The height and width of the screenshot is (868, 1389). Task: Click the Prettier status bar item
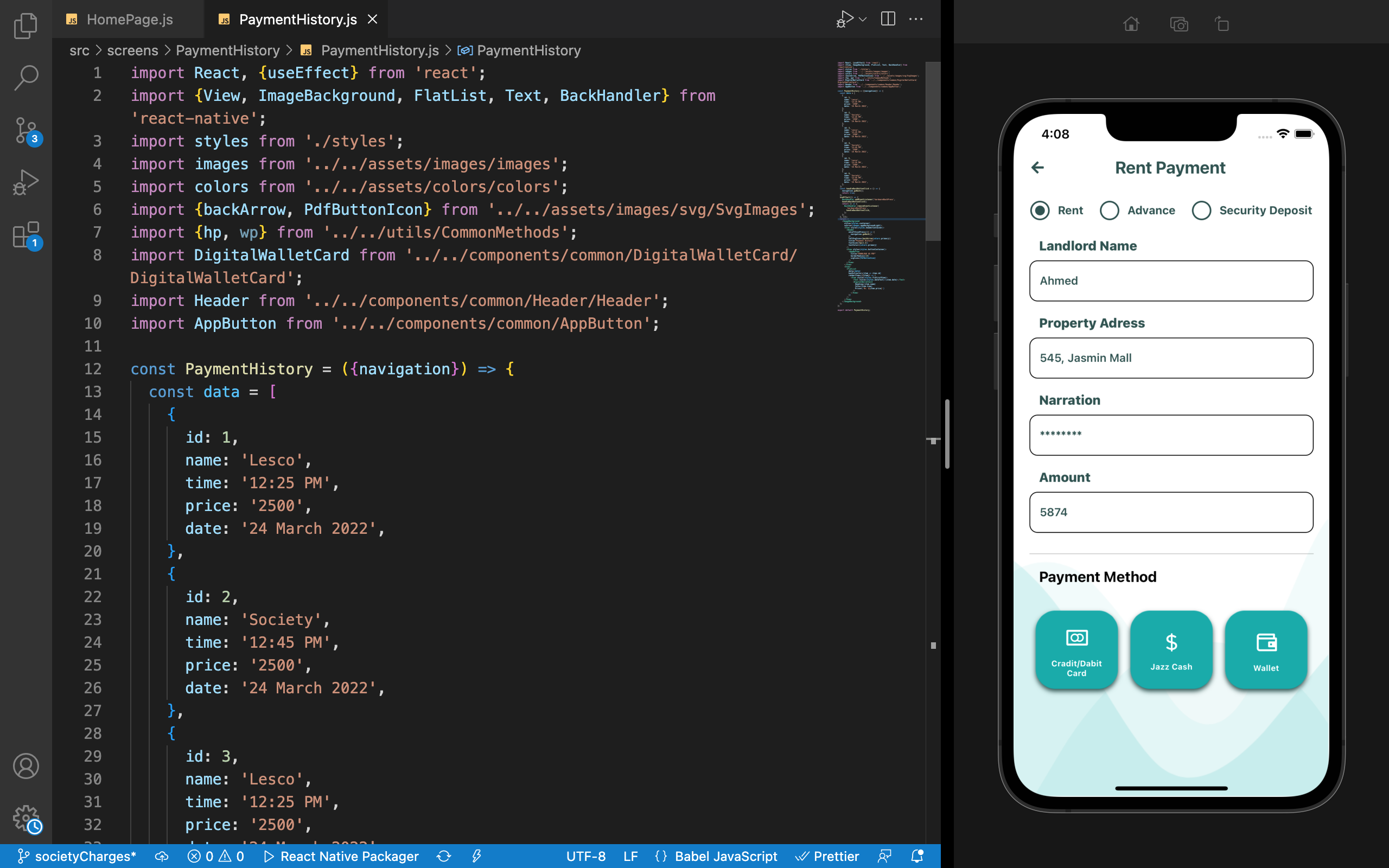click(x=825, y=856)
